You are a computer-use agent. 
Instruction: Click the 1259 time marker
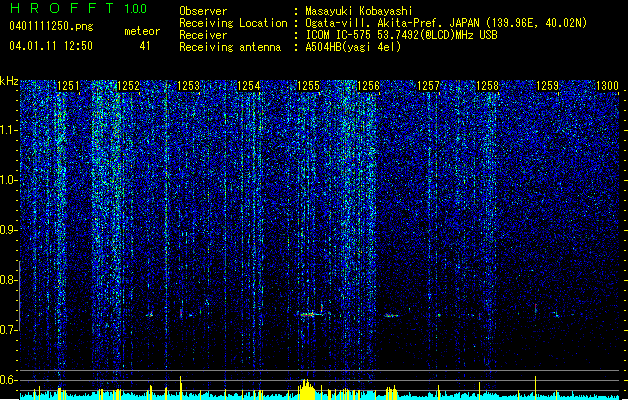[x=548, y=86]
